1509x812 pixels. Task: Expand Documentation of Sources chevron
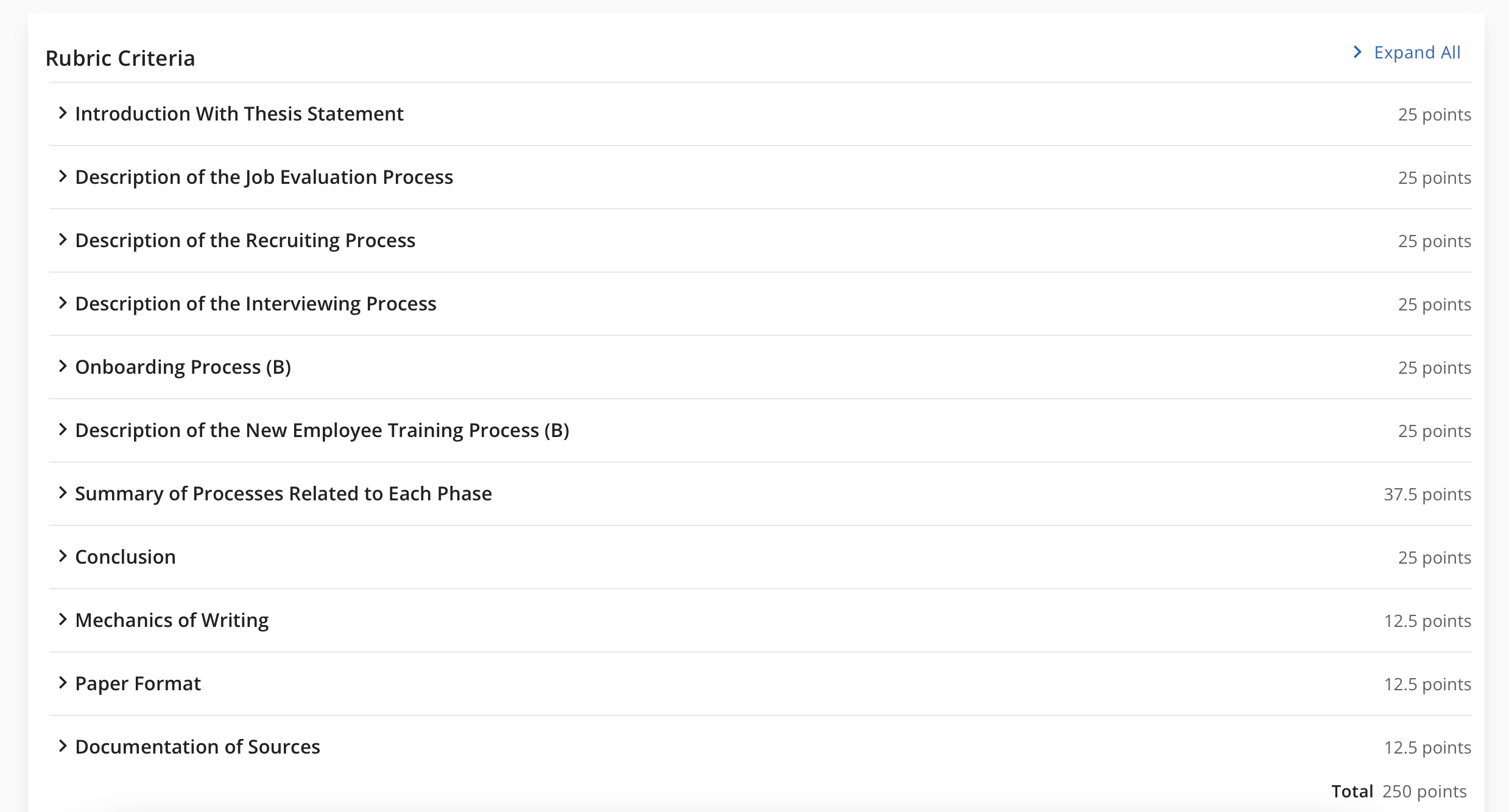tap(63, 746)
